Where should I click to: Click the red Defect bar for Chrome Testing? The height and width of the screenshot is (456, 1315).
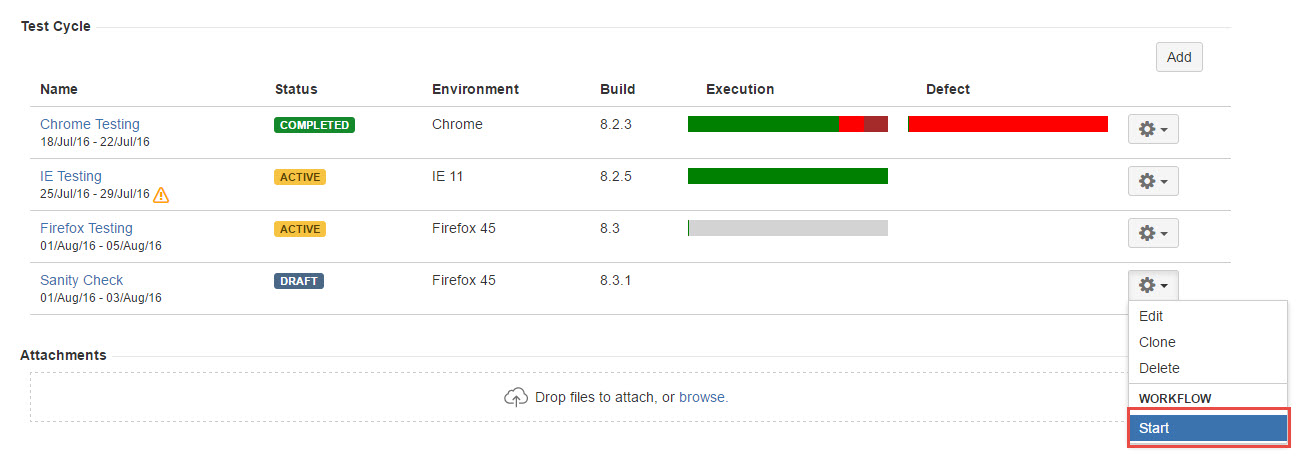pyautogui.click(x=1007, y=124)
